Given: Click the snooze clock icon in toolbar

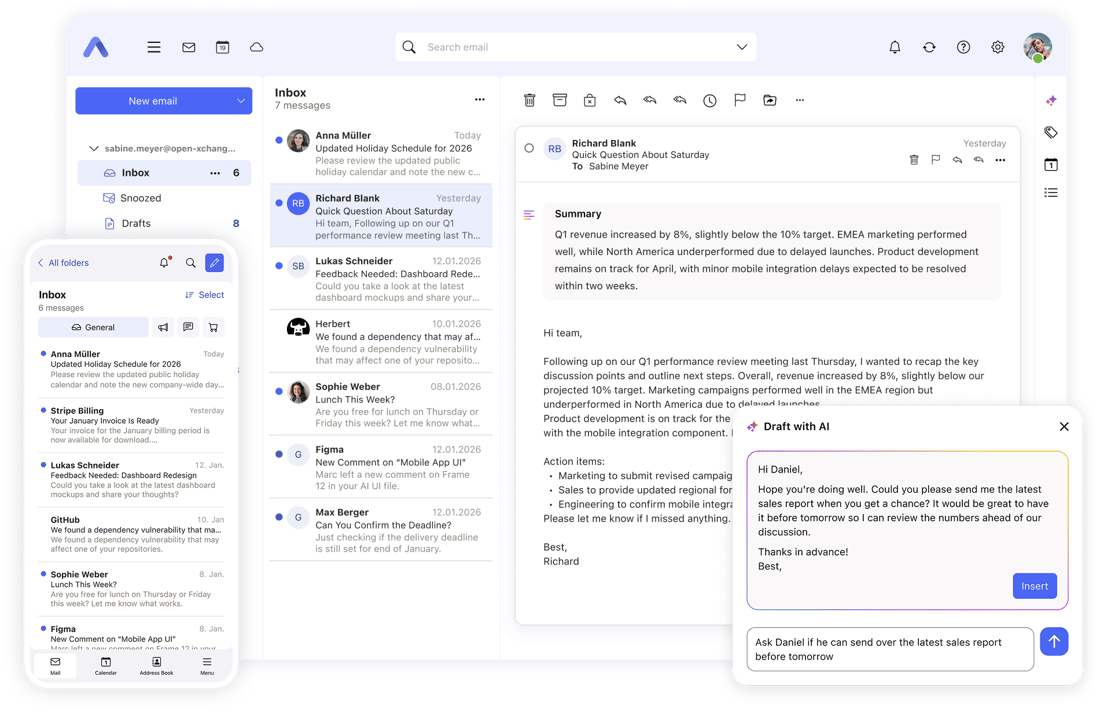Looking at the screenshot, I should coord(709,100).
